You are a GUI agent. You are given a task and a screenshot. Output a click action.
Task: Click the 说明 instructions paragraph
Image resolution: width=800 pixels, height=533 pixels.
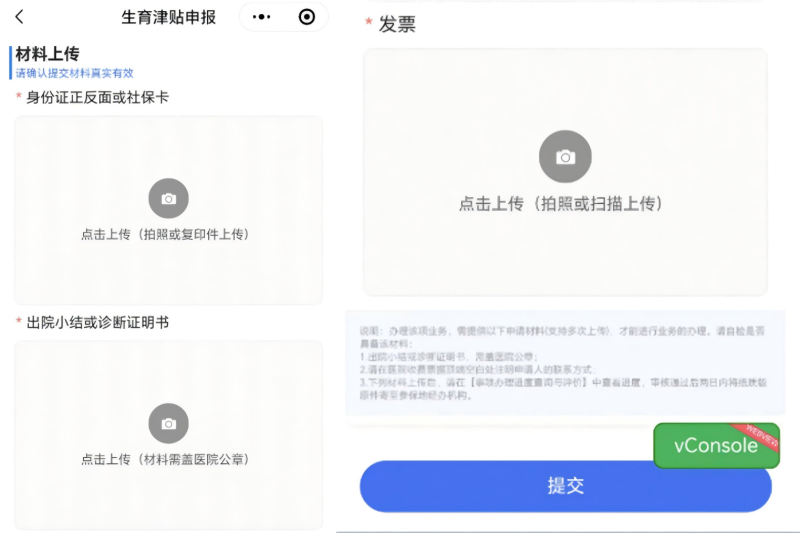point(565,362)
